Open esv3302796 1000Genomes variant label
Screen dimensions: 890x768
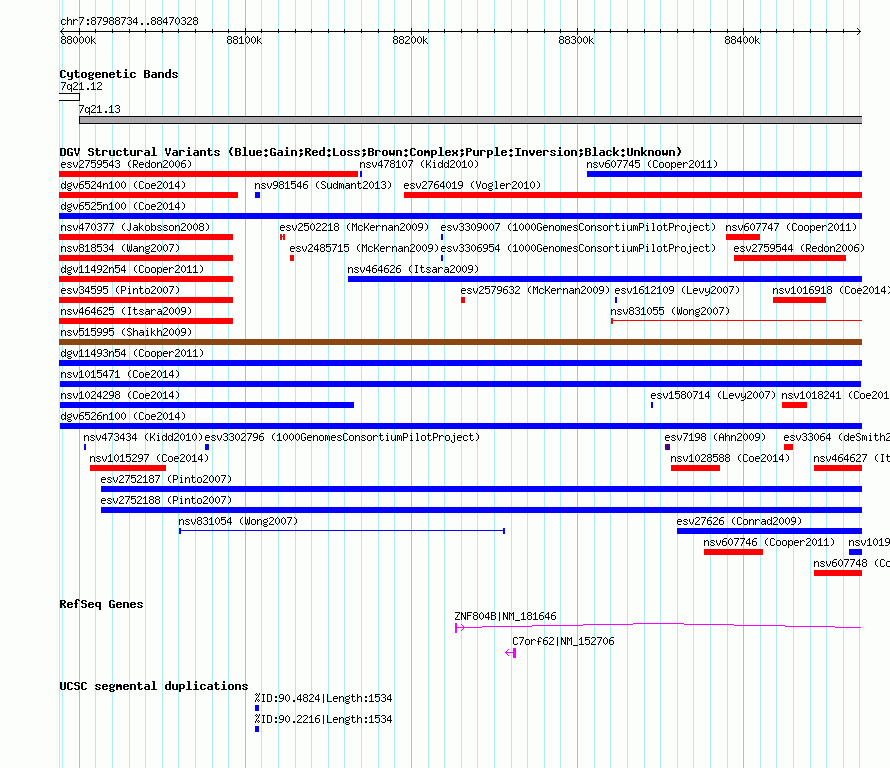coord(342,438)
